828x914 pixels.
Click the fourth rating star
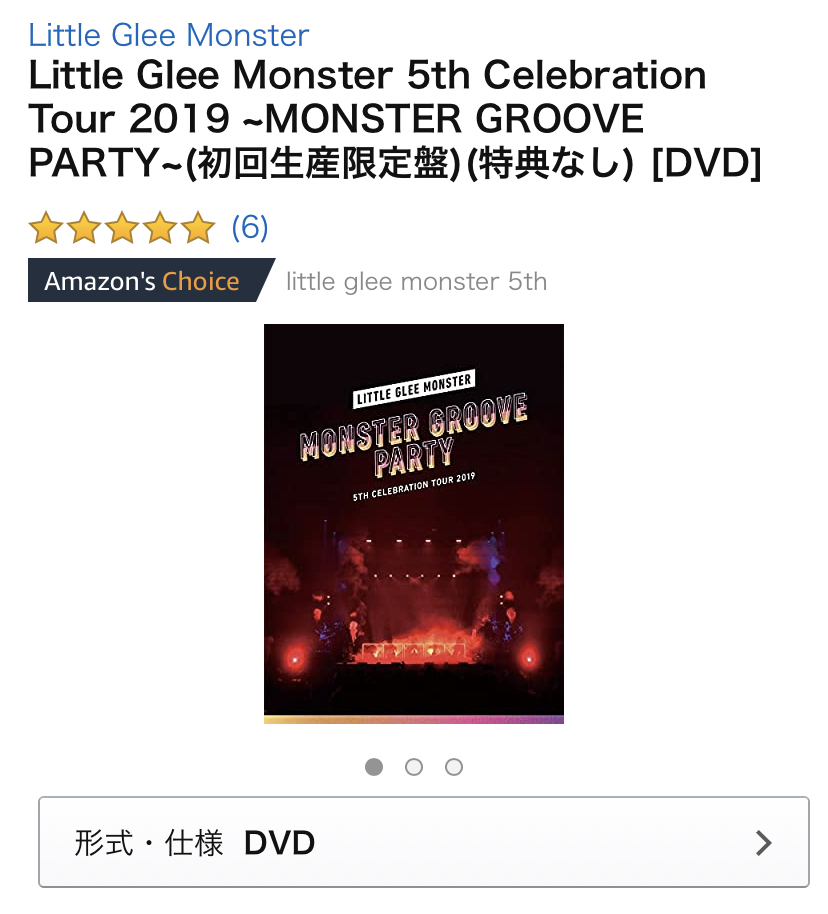click(160, 227)
